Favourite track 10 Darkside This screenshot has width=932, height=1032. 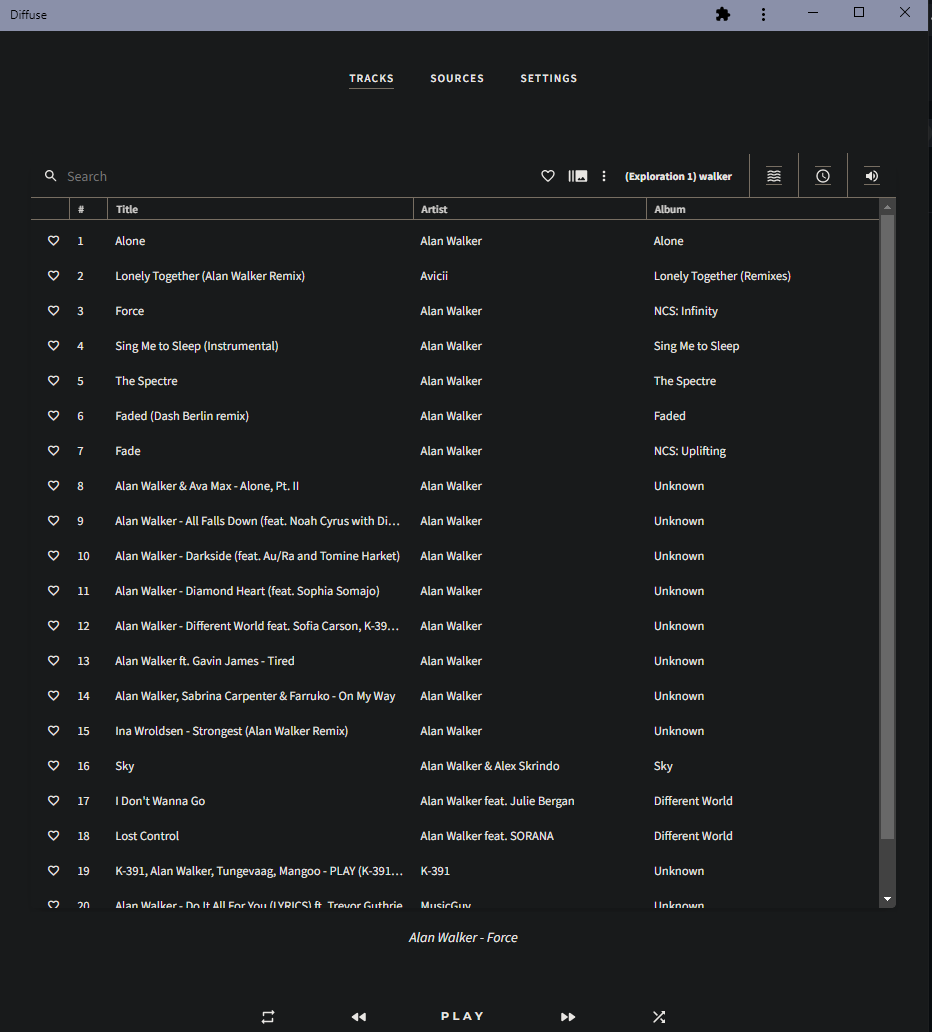pyautogui.click(x=53, y=555)
